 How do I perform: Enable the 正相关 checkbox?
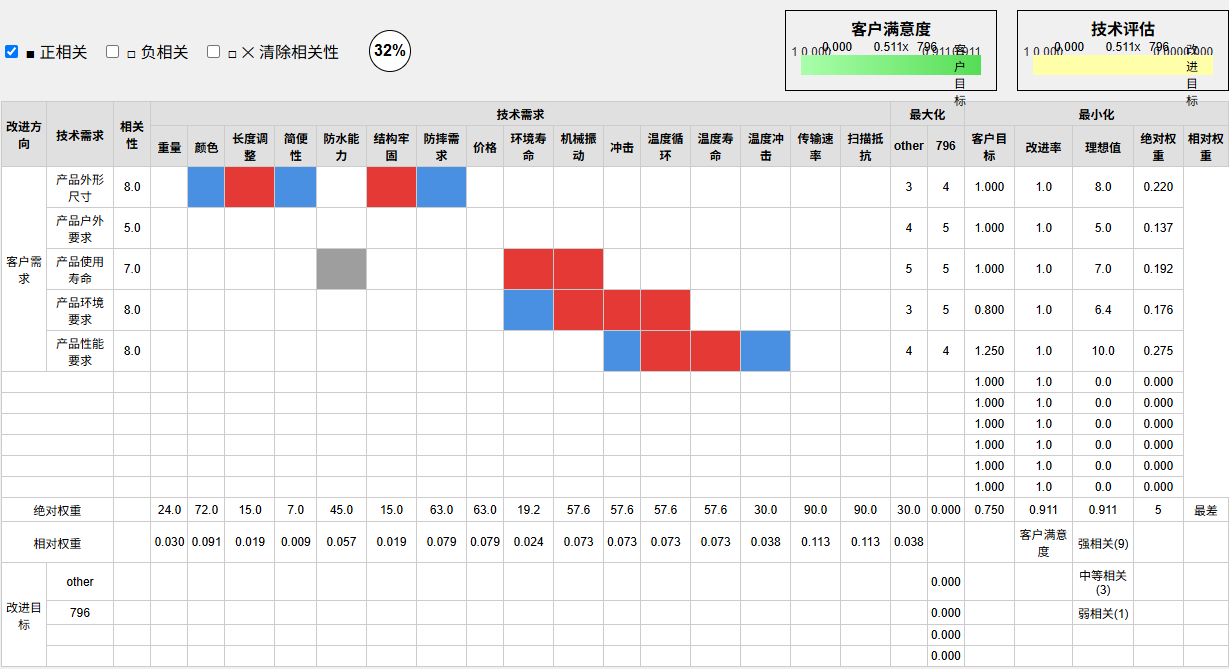tap(12, 51)
